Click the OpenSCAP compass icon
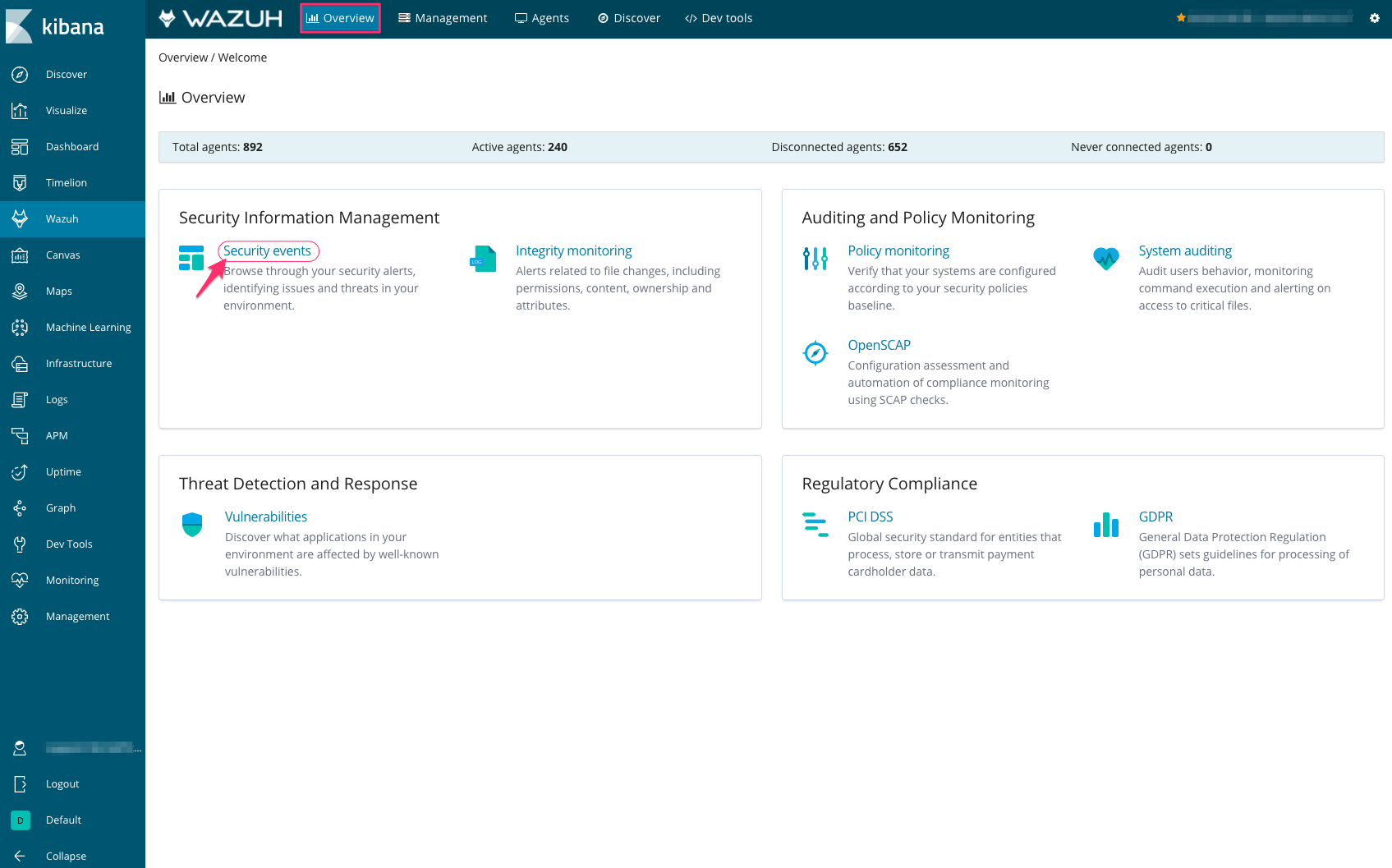Image resolution: width=1392 pixels, height=868 pixels. click(x=815, y=353)
